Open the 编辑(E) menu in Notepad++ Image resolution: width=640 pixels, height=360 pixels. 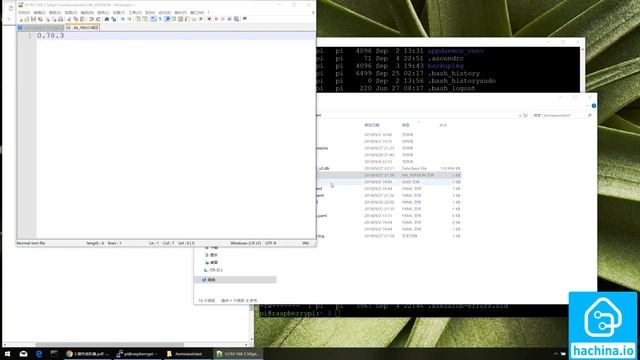click(40, 13)
